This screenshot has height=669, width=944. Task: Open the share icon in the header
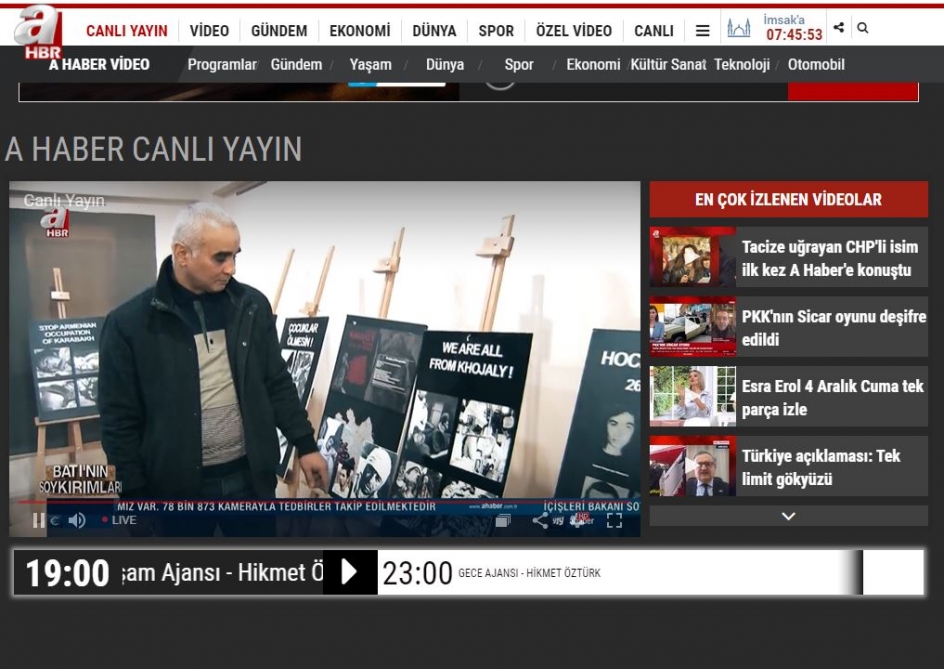coord(839,27)
